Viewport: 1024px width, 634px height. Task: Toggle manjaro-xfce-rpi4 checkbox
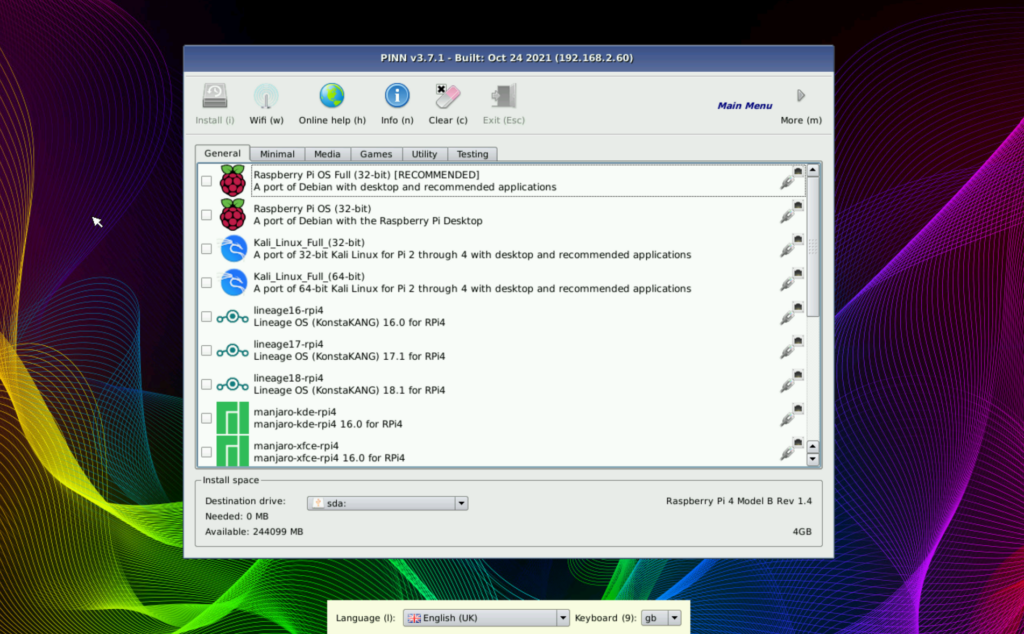pyautogui.click(x=206, y=452)
